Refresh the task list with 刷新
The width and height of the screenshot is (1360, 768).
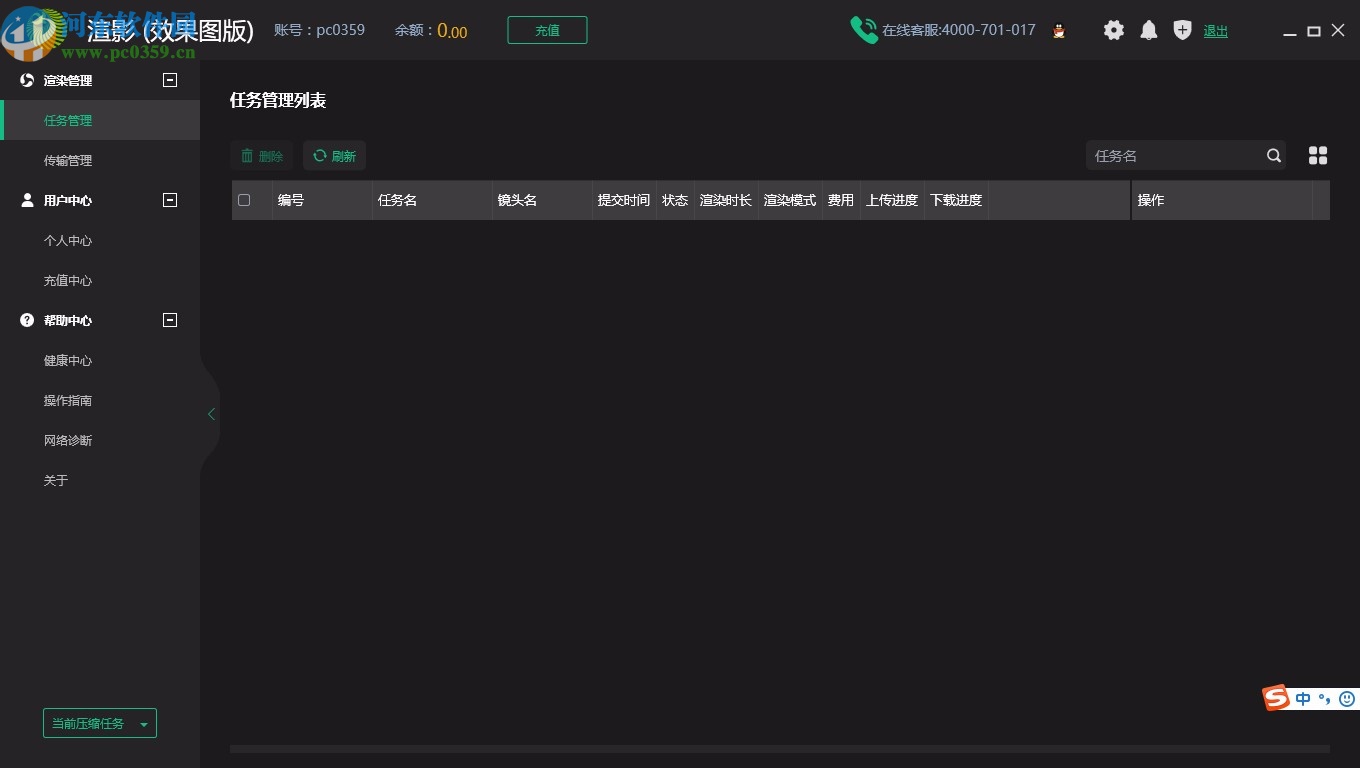(x=334, y=155)
